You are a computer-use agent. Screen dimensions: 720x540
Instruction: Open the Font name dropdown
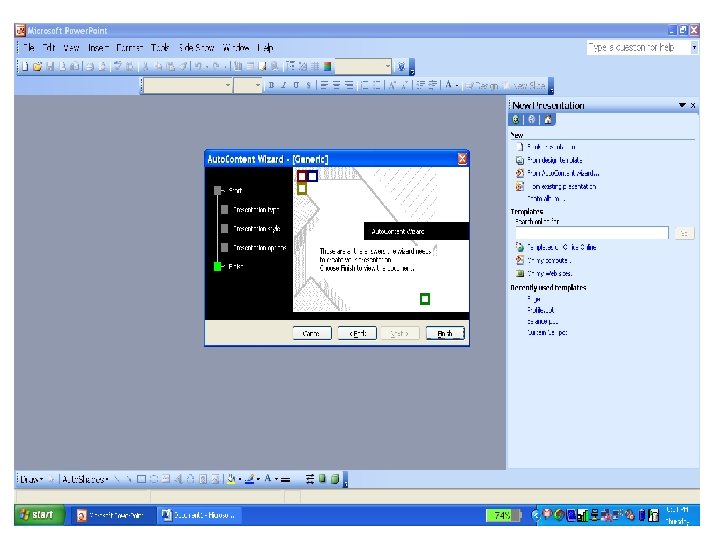228,85
